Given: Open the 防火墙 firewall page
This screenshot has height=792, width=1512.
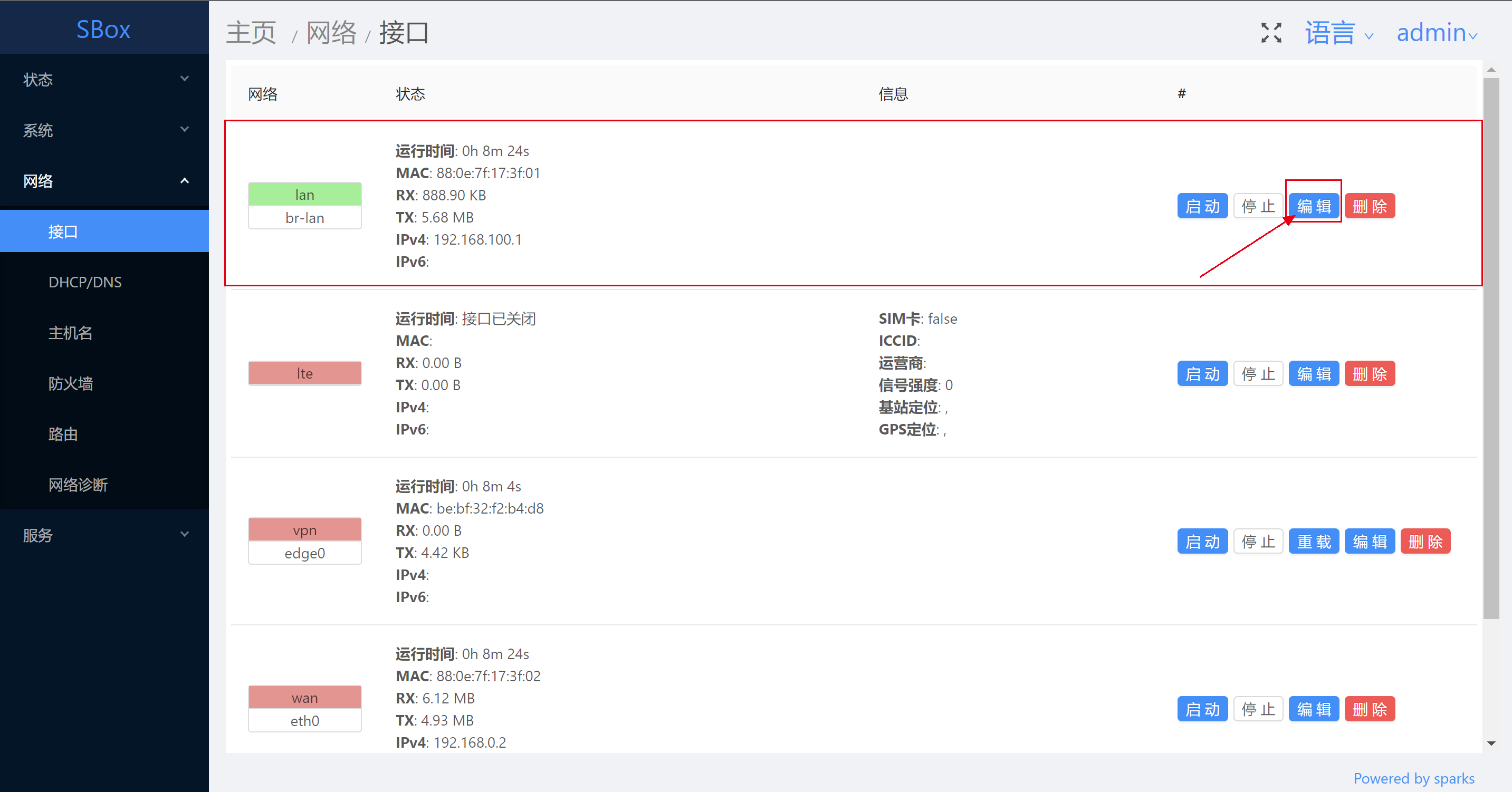Looking at the screenshot, I should click(71, 383).
